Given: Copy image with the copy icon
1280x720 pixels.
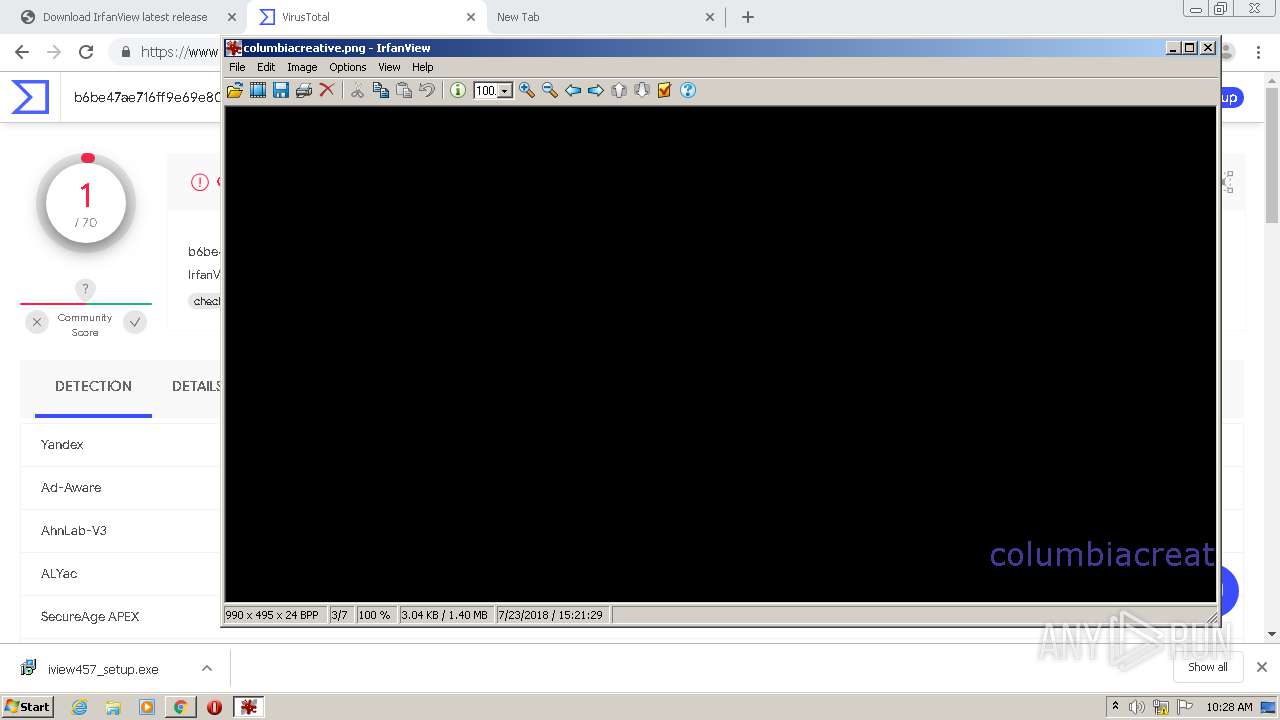Looking at the screenshot, I should [x=381, y=90].
